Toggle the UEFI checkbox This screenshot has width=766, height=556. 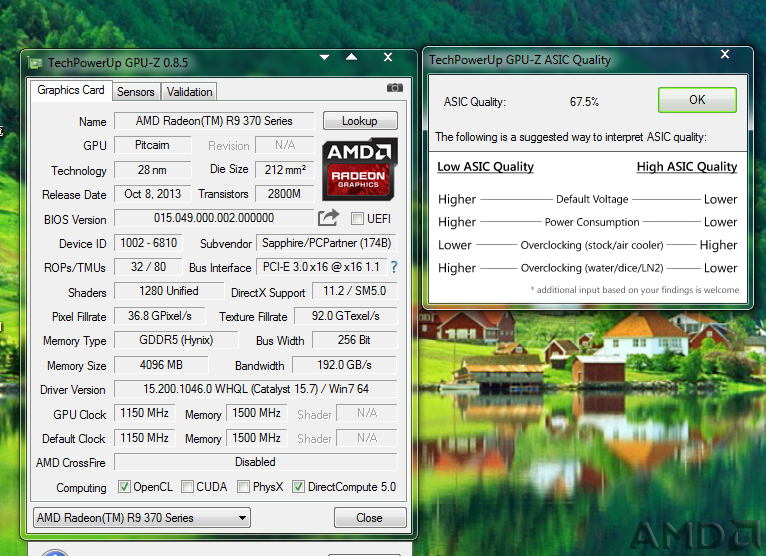357,218
